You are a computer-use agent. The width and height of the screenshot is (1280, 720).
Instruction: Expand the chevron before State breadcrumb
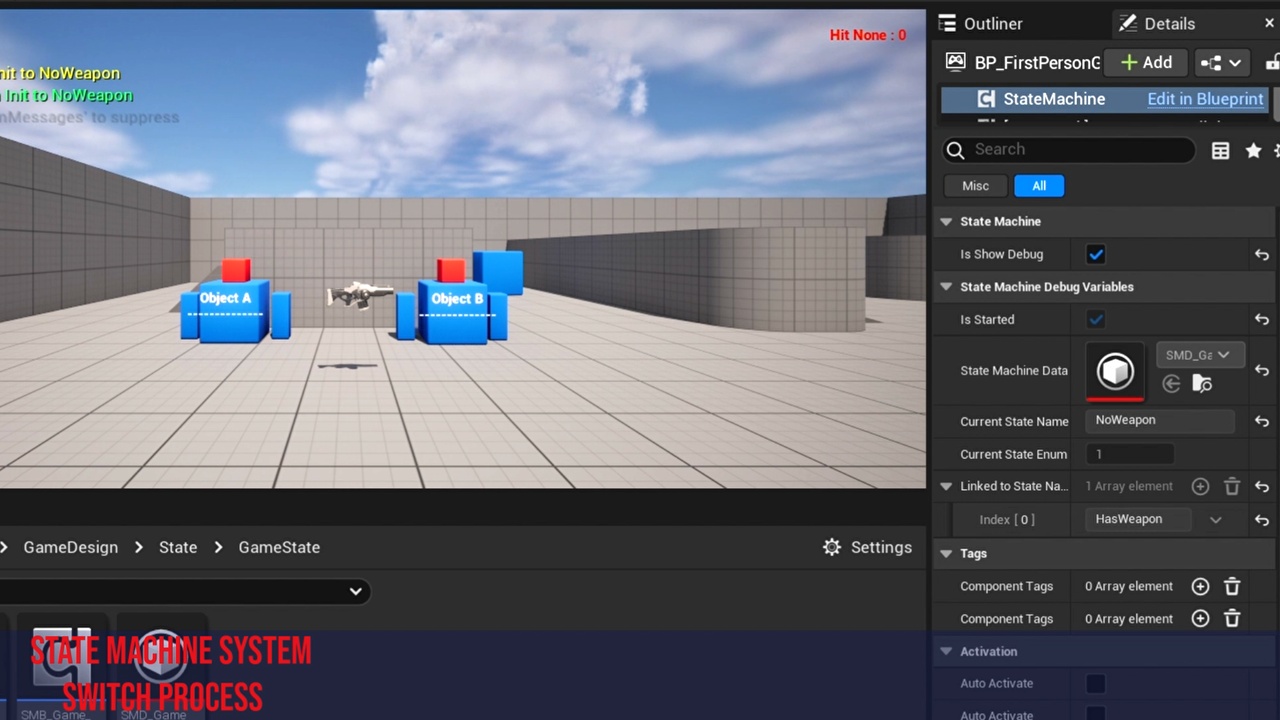(139, 548)
